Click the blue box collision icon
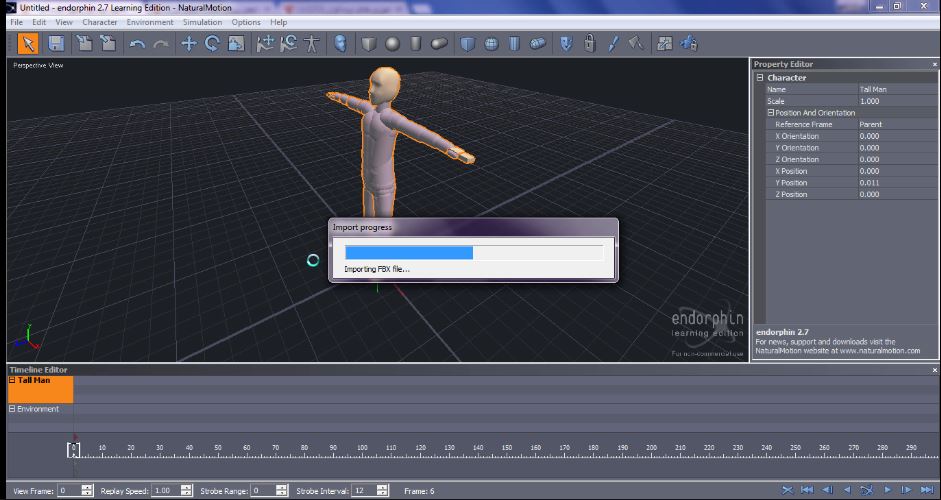Viewport: 941px width, 500px height. [468, 44]
